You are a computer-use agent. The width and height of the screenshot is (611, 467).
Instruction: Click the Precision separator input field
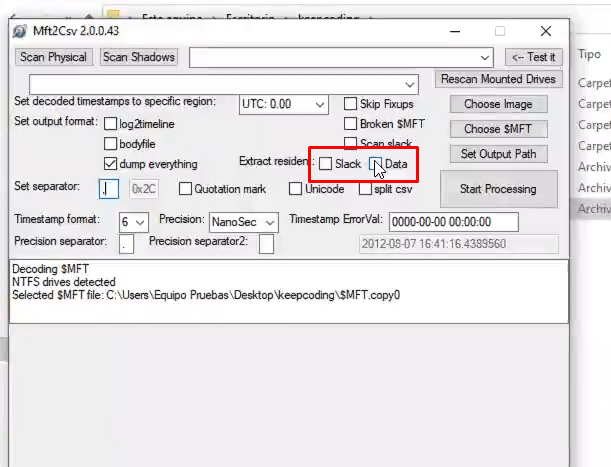pos(126,244)
